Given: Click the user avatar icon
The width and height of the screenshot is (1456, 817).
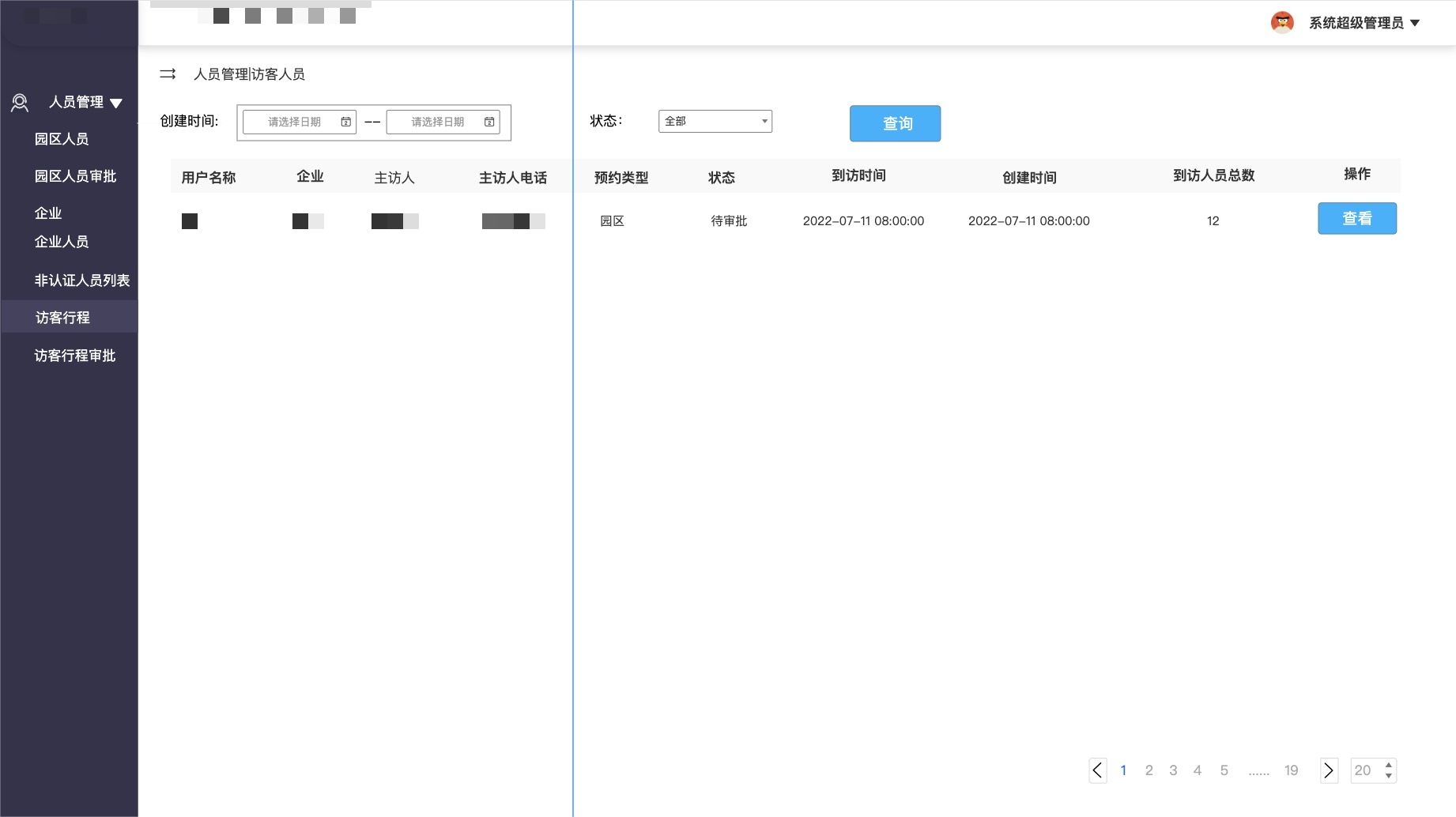Looking at the screenshot, I should tap(1282, 22).
